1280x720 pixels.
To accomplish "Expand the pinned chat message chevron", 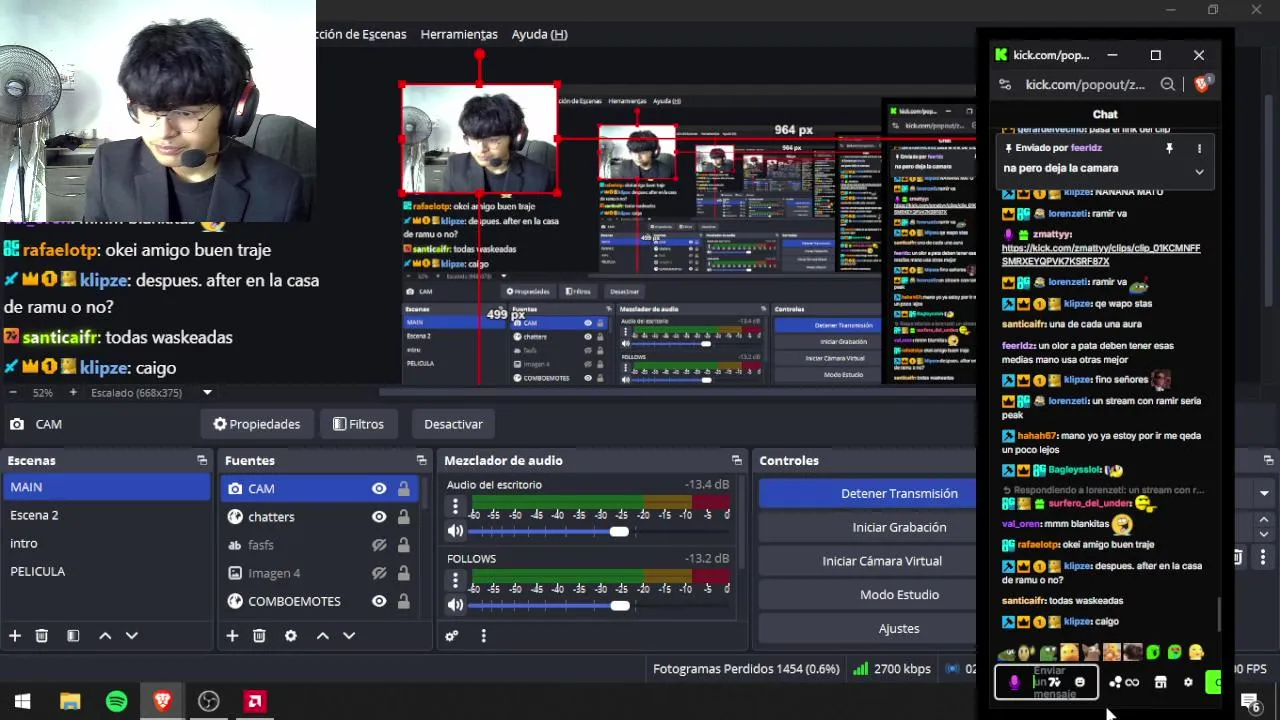I will (x=1199, y=171).
